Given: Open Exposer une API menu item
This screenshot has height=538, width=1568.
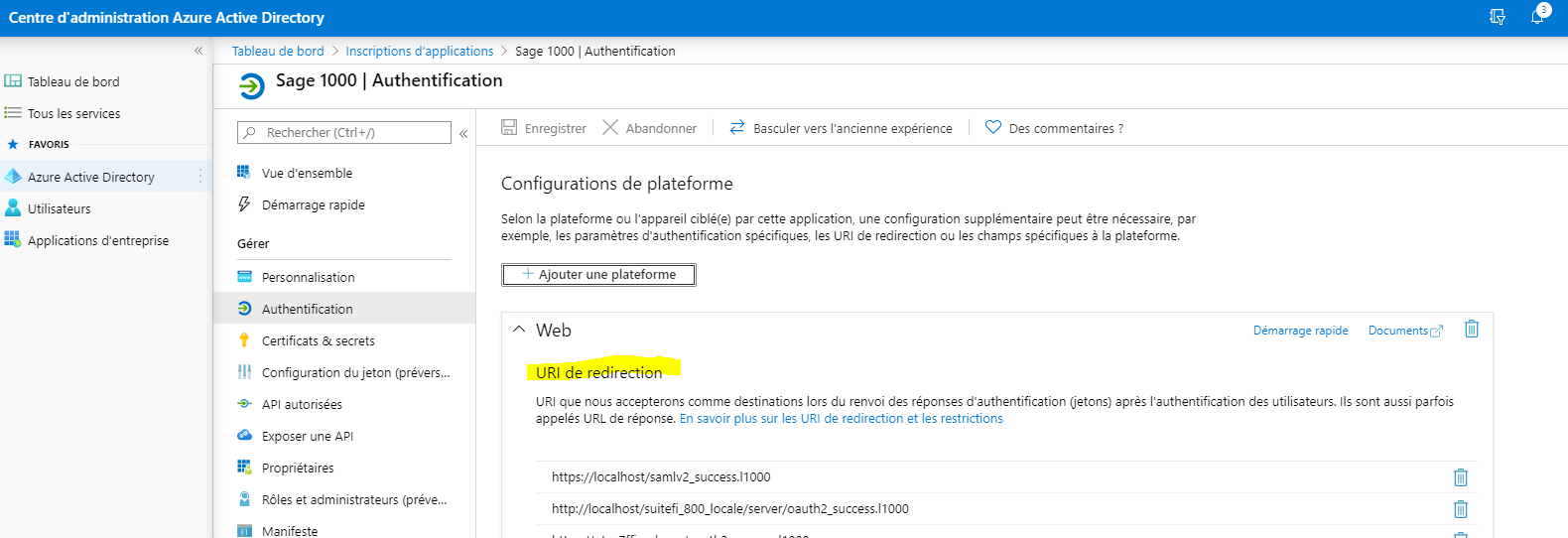Looking at the screenshot, I should tap(307, 436).
